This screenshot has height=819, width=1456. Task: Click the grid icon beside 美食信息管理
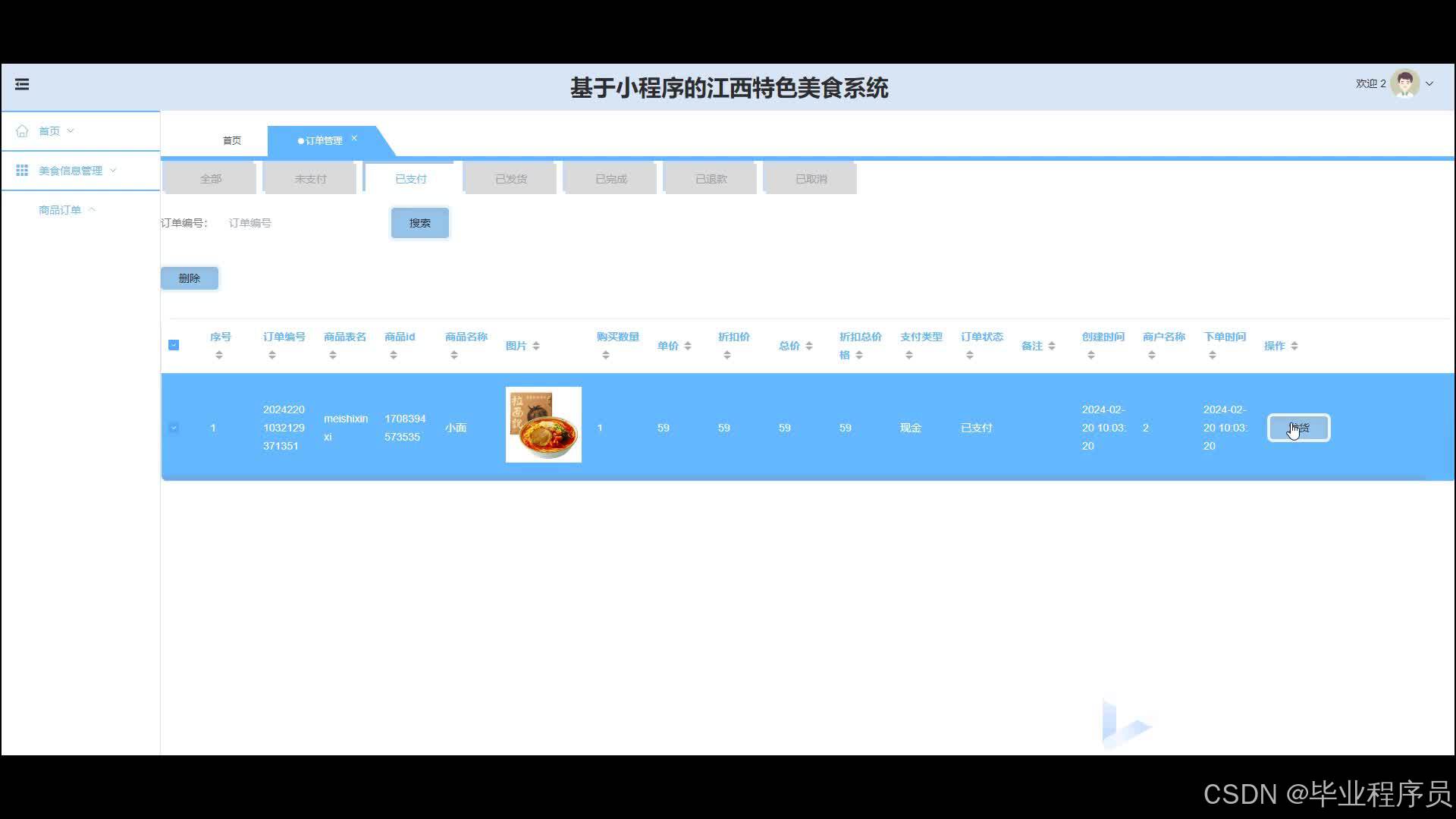[22, 171]
